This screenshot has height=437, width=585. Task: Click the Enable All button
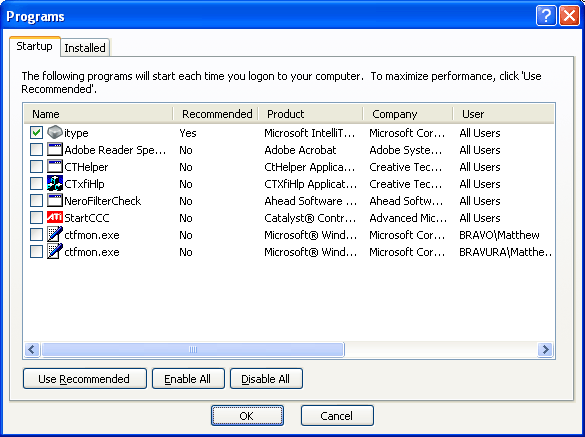click(188, 379)
